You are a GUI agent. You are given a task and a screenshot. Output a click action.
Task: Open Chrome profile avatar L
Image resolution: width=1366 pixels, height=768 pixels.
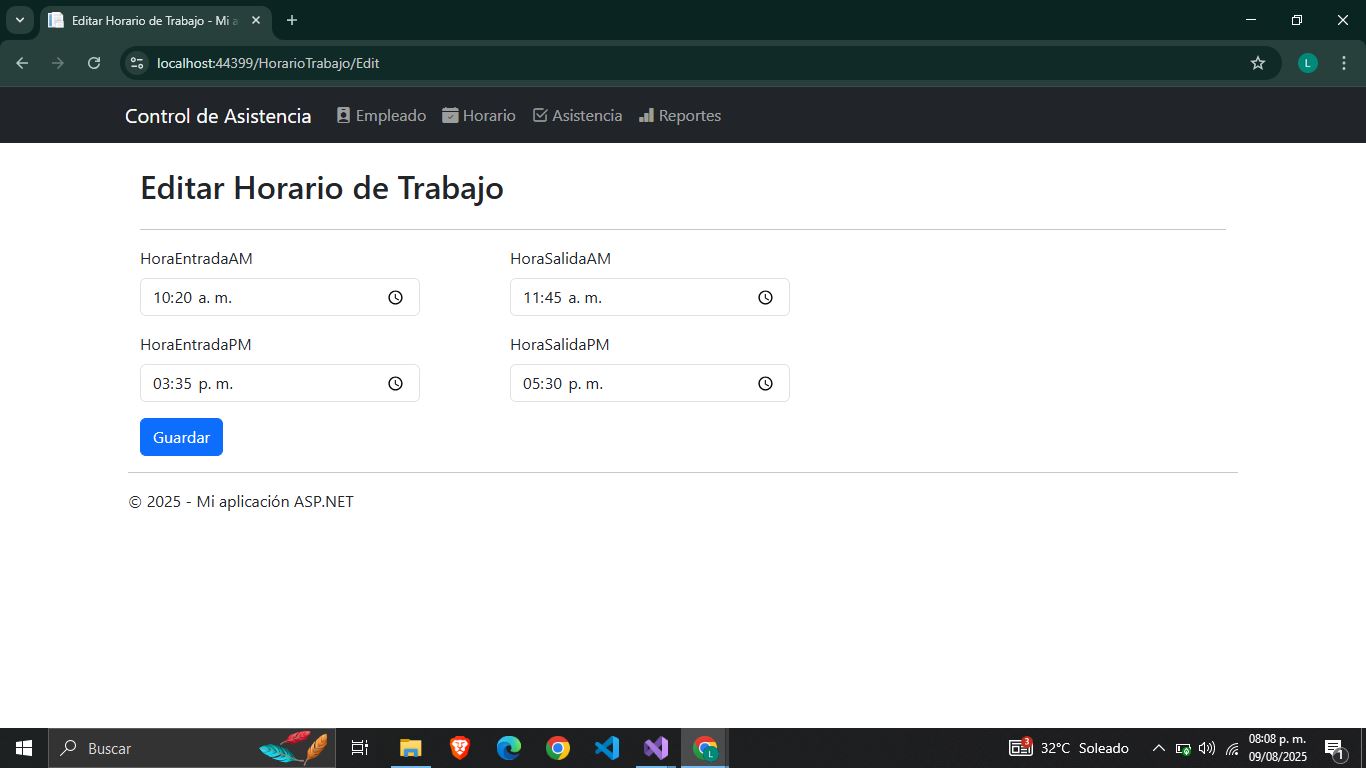tap(1308, 63)
